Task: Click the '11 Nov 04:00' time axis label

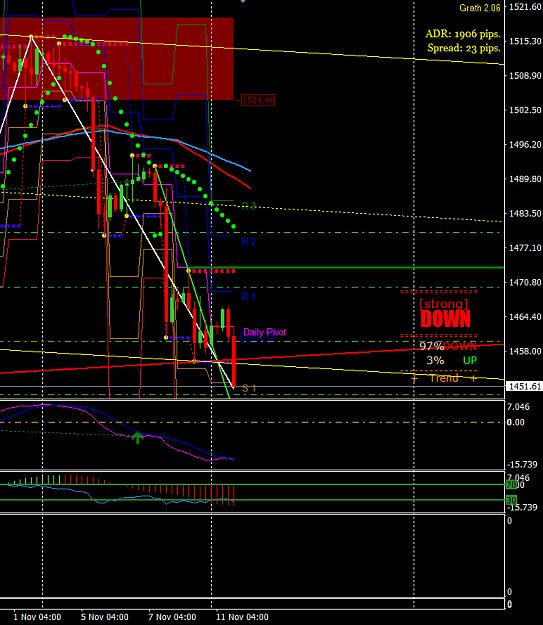Action: pyautogui.click(x=242, y=617)
